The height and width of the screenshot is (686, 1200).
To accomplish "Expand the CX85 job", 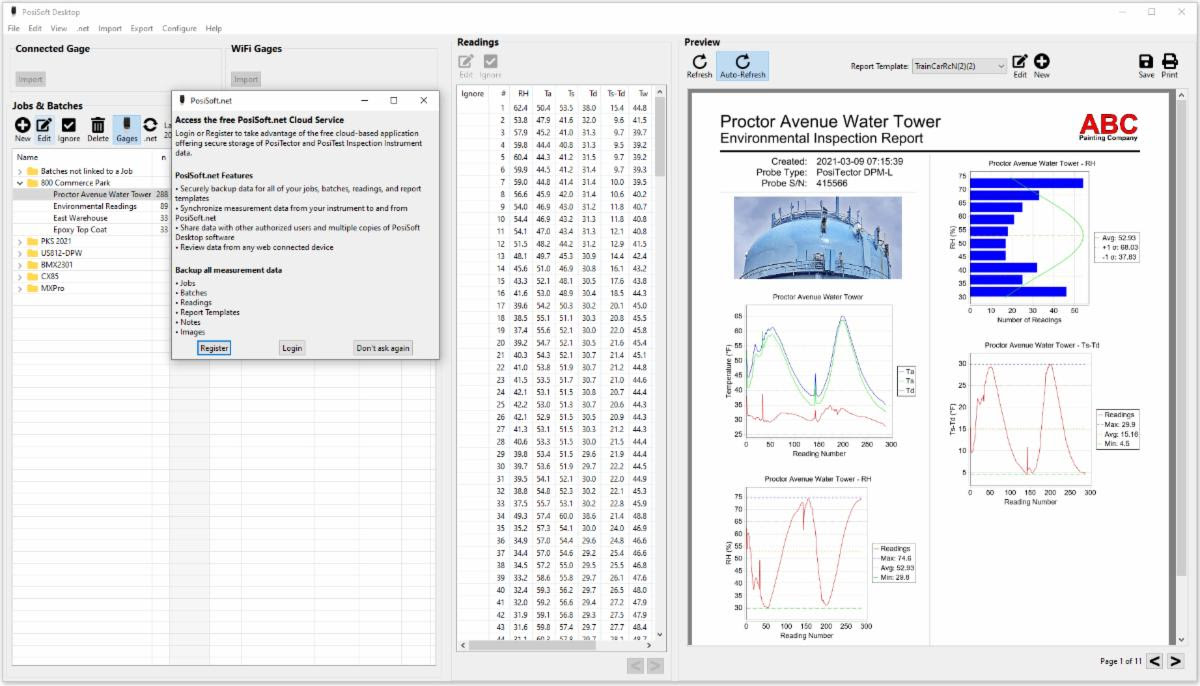I will tap(19, 276).
